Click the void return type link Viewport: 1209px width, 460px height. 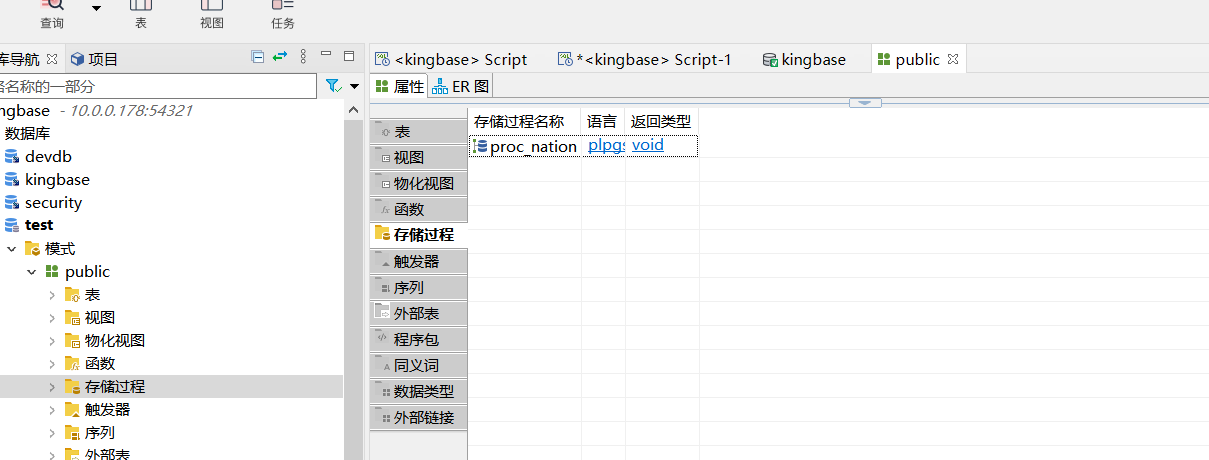[648, 146]
